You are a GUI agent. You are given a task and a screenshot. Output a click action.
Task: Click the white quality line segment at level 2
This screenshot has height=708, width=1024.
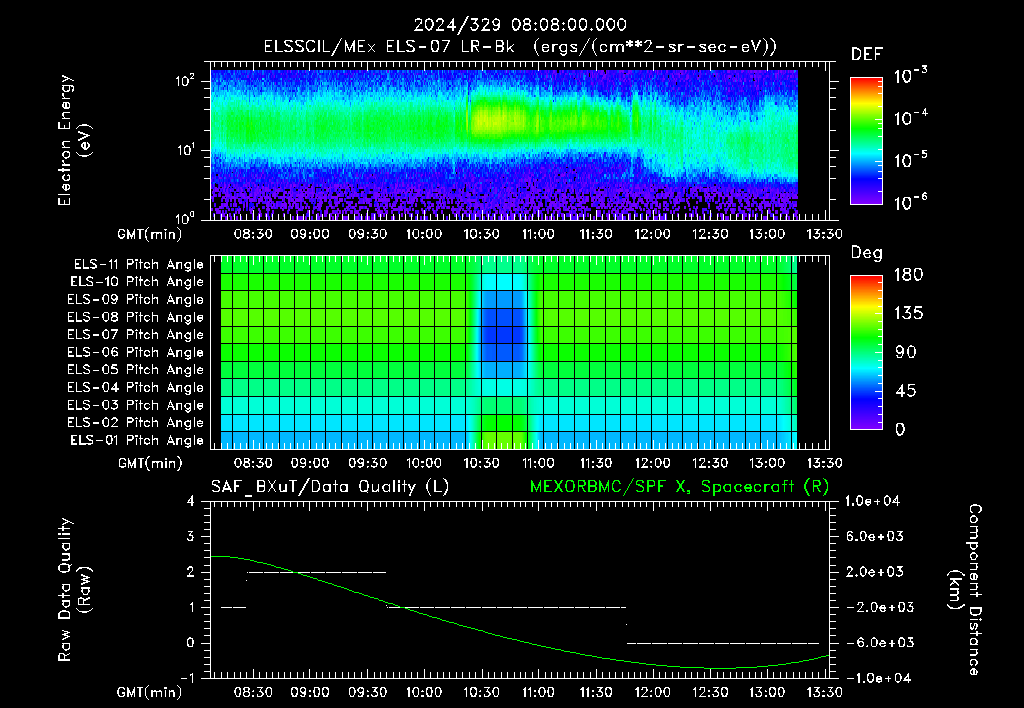(x=317, y=572)
